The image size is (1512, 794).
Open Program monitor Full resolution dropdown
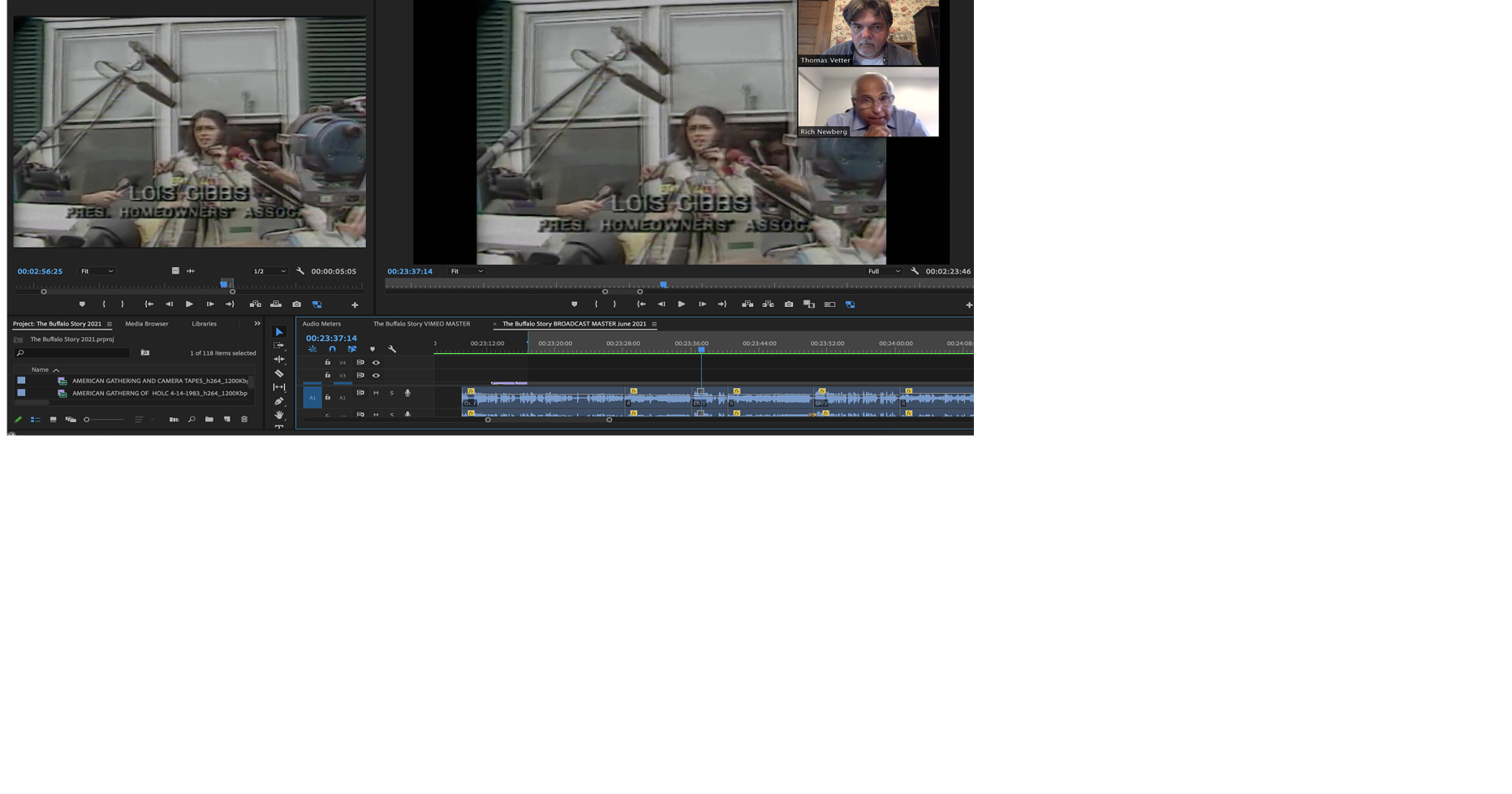click(884, 271)
